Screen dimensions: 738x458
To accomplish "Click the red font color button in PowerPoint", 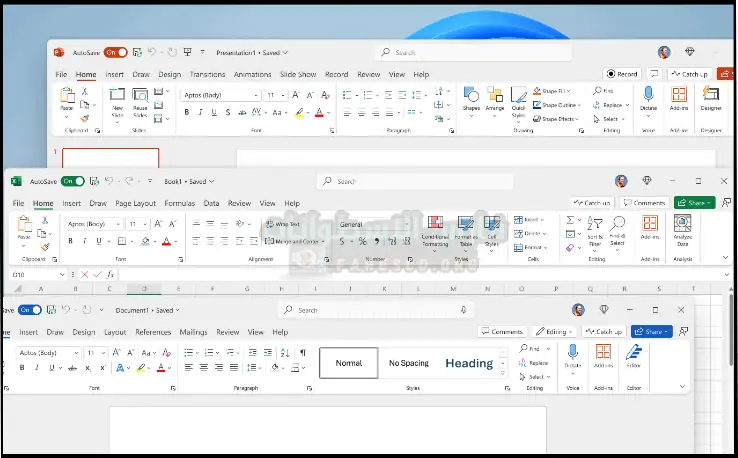I will pos(319,113).
